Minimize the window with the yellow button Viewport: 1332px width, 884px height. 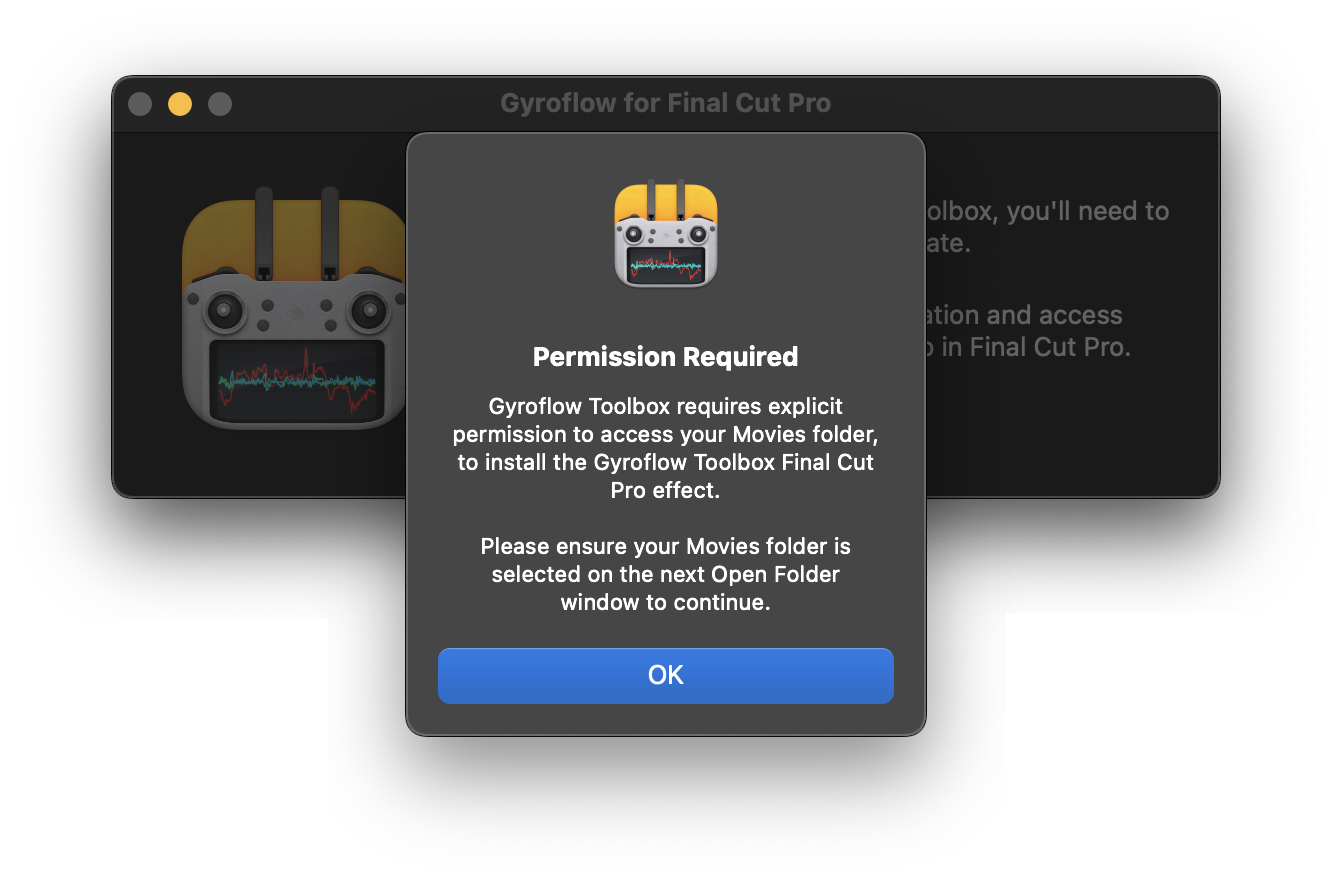coord(180,103)
